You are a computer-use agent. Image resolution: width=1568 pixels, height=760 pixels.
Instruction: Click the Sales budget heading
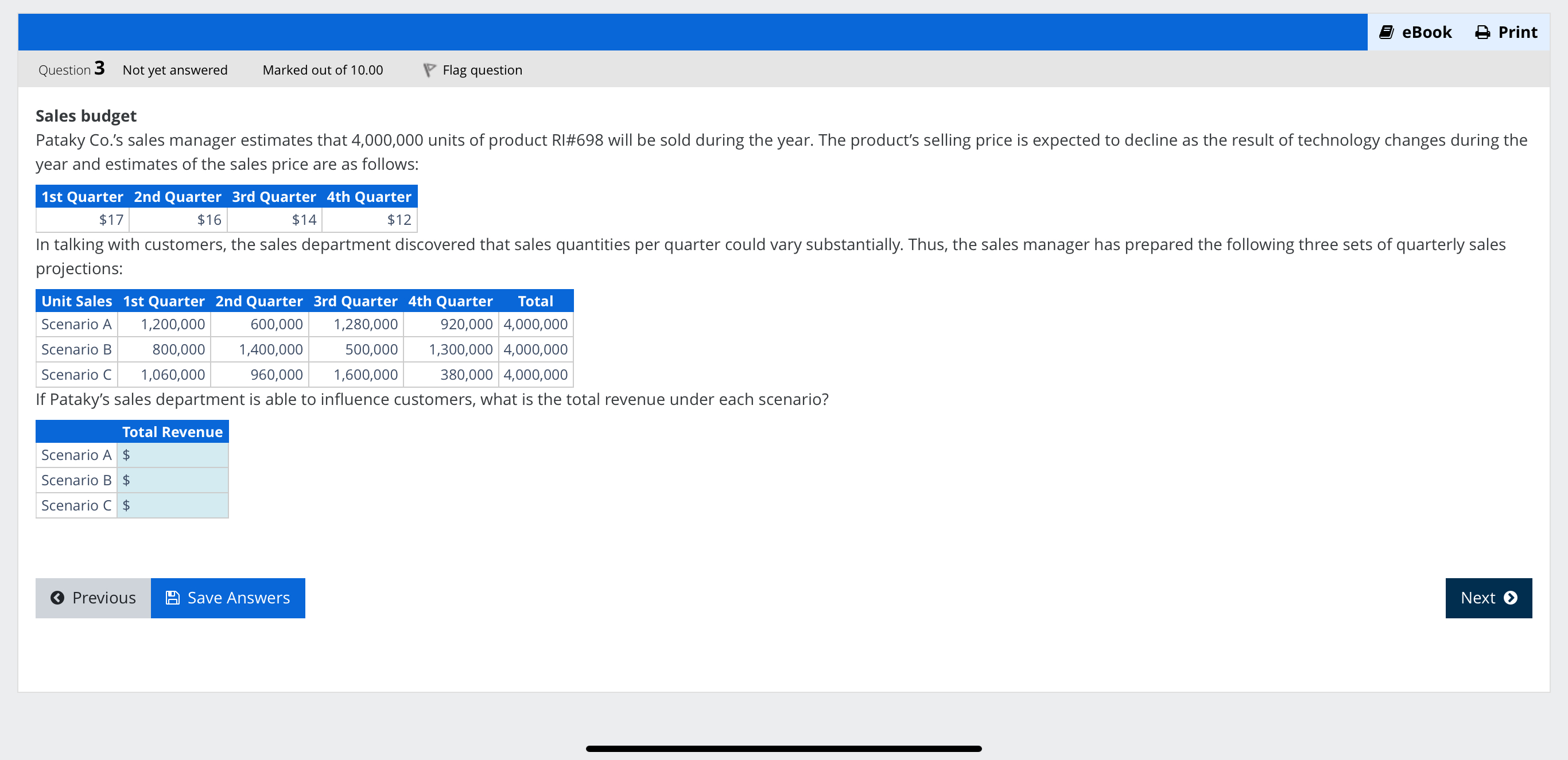tap(86, 116)
